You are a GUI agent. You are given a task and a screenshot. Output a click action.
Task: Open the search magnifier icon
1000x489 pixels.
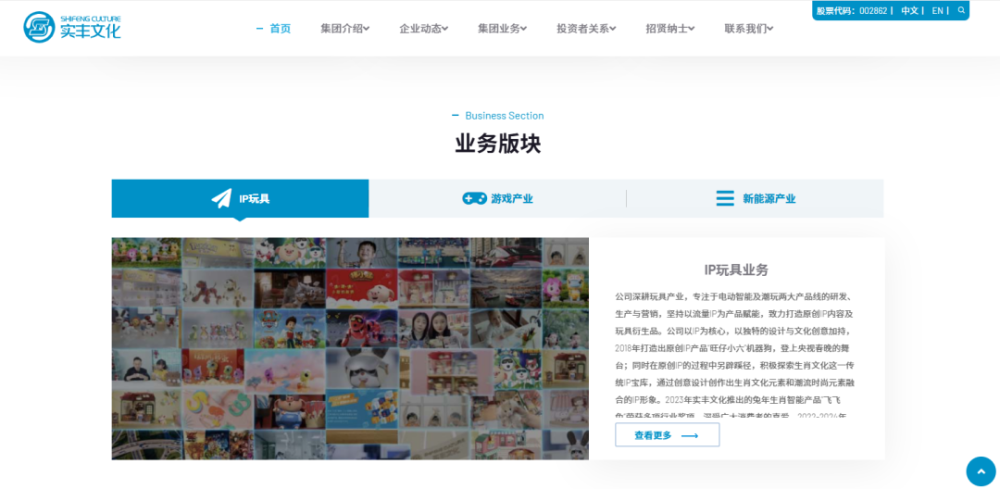tap(961, 10)
